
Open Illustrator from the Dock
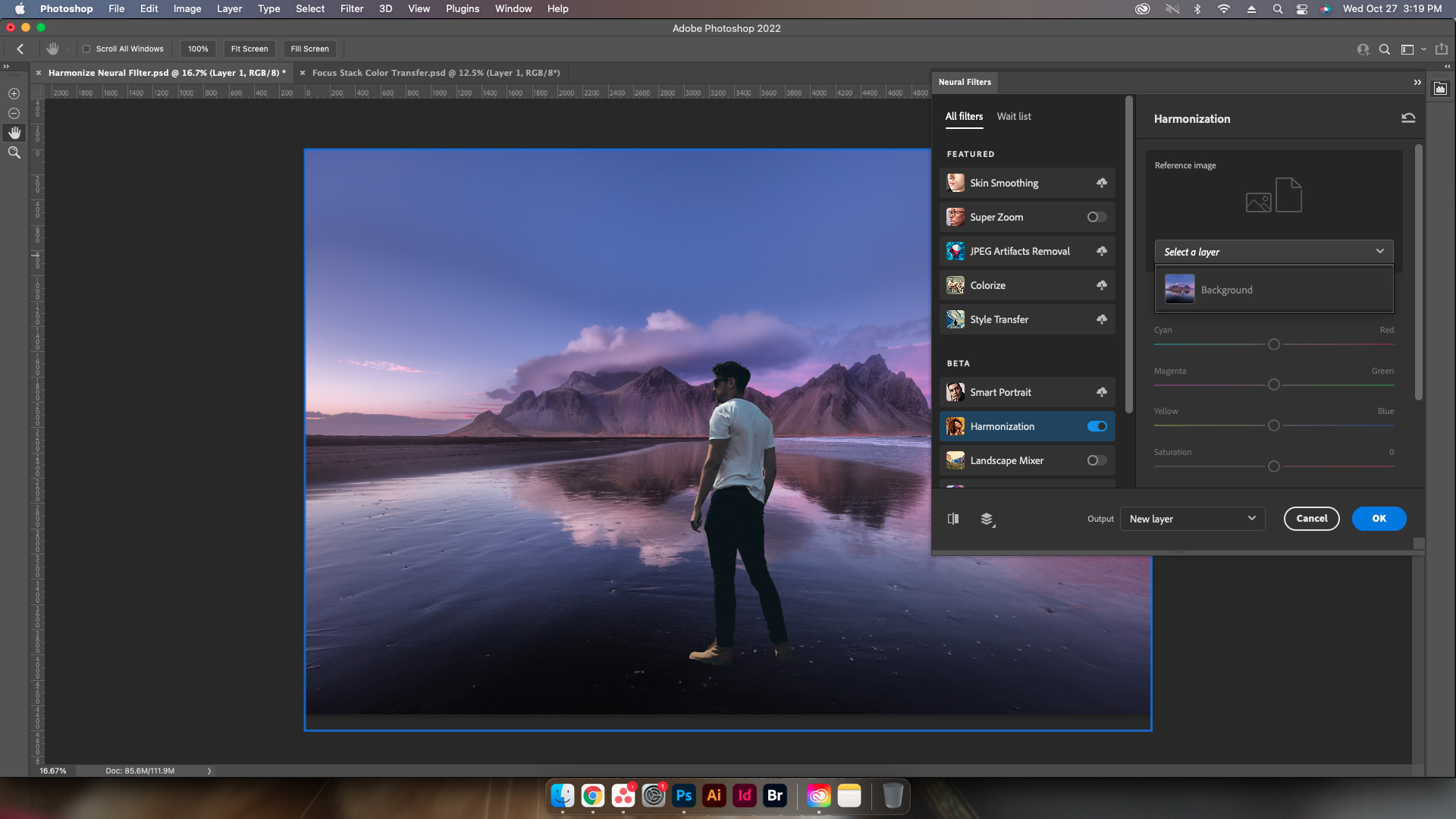714,795
